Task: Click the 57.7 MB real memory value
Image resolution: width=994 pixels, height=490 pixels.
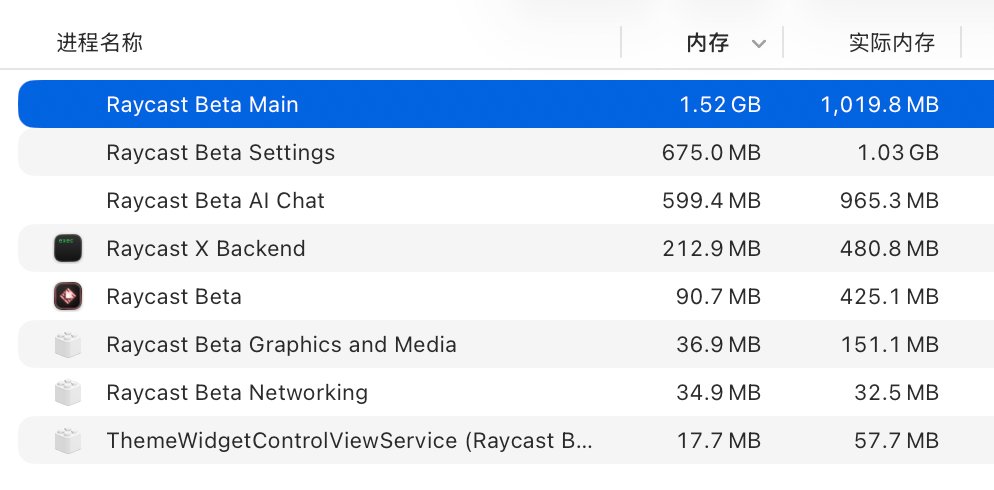Action: (x=896, y=441)
